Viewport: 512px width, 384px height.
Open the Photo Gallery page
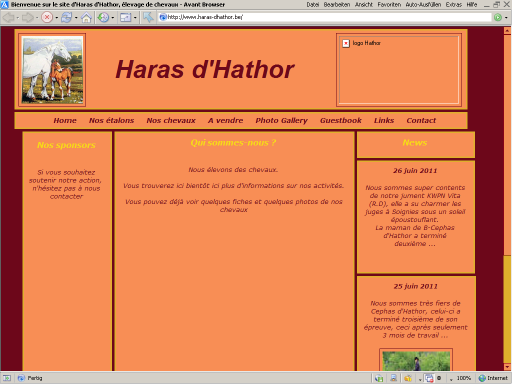pos(281,120)
